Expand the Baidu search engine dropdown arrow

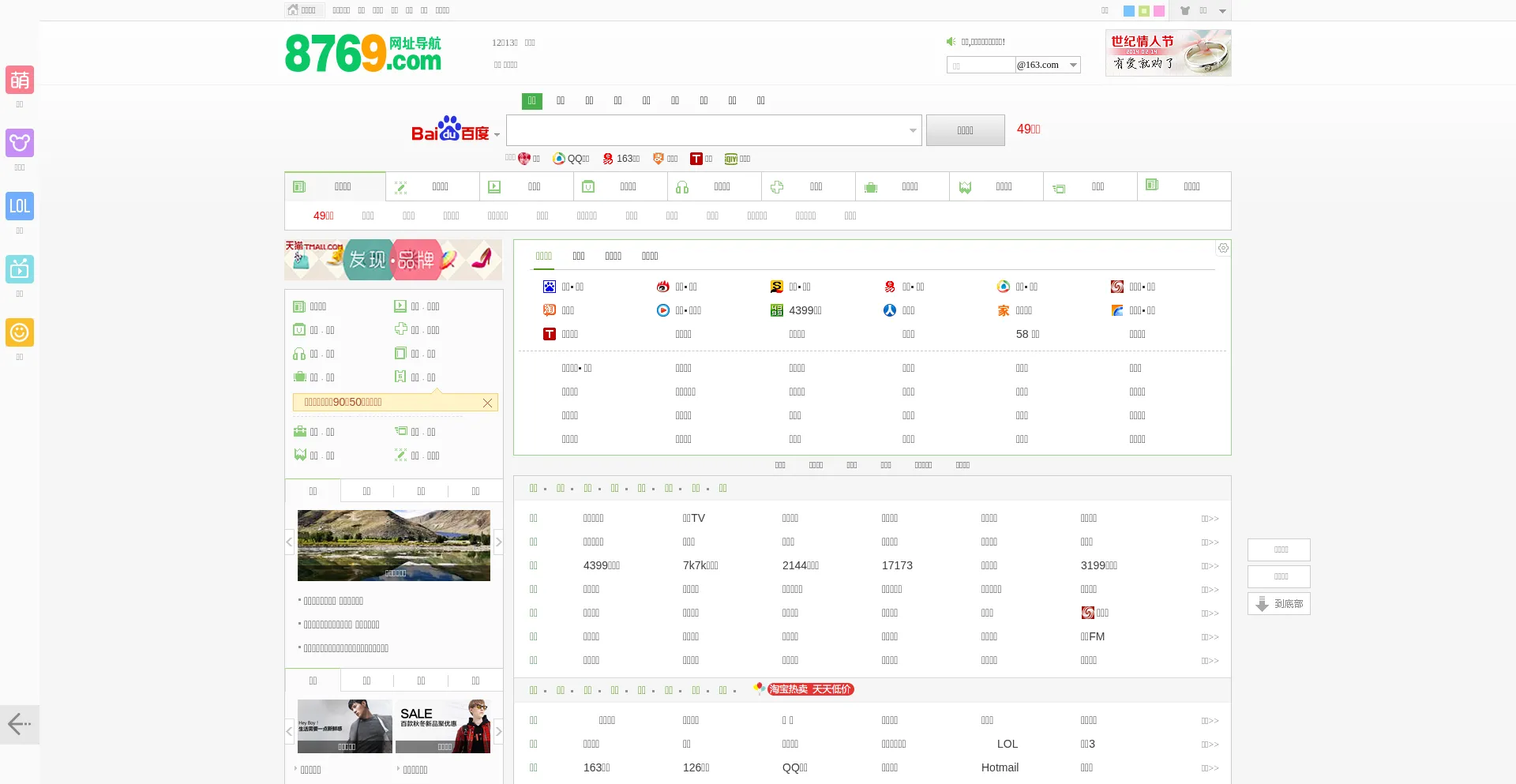click(497, 135)
